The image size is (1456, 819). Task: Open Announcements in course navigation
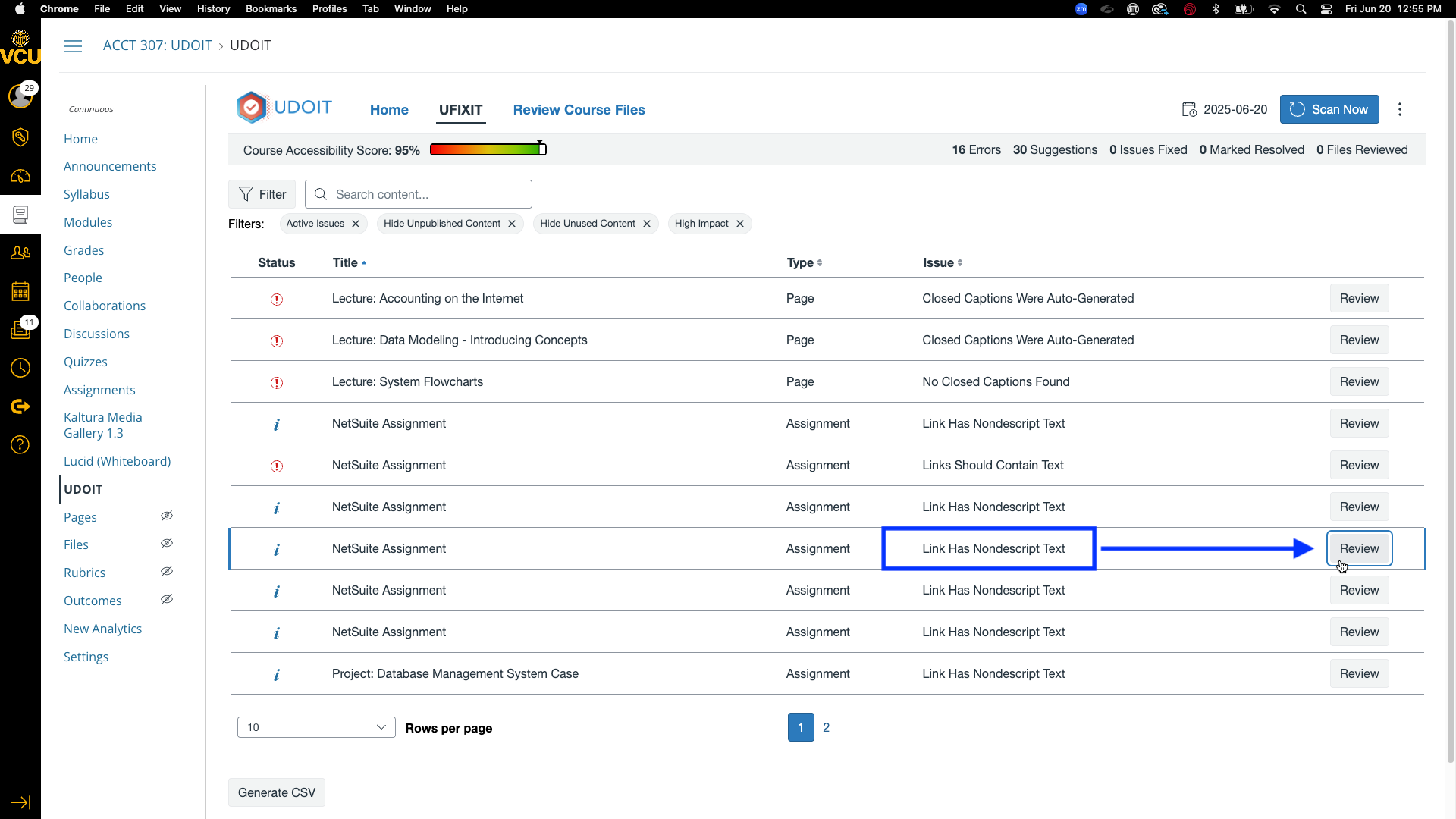click(x=110, y=166)
